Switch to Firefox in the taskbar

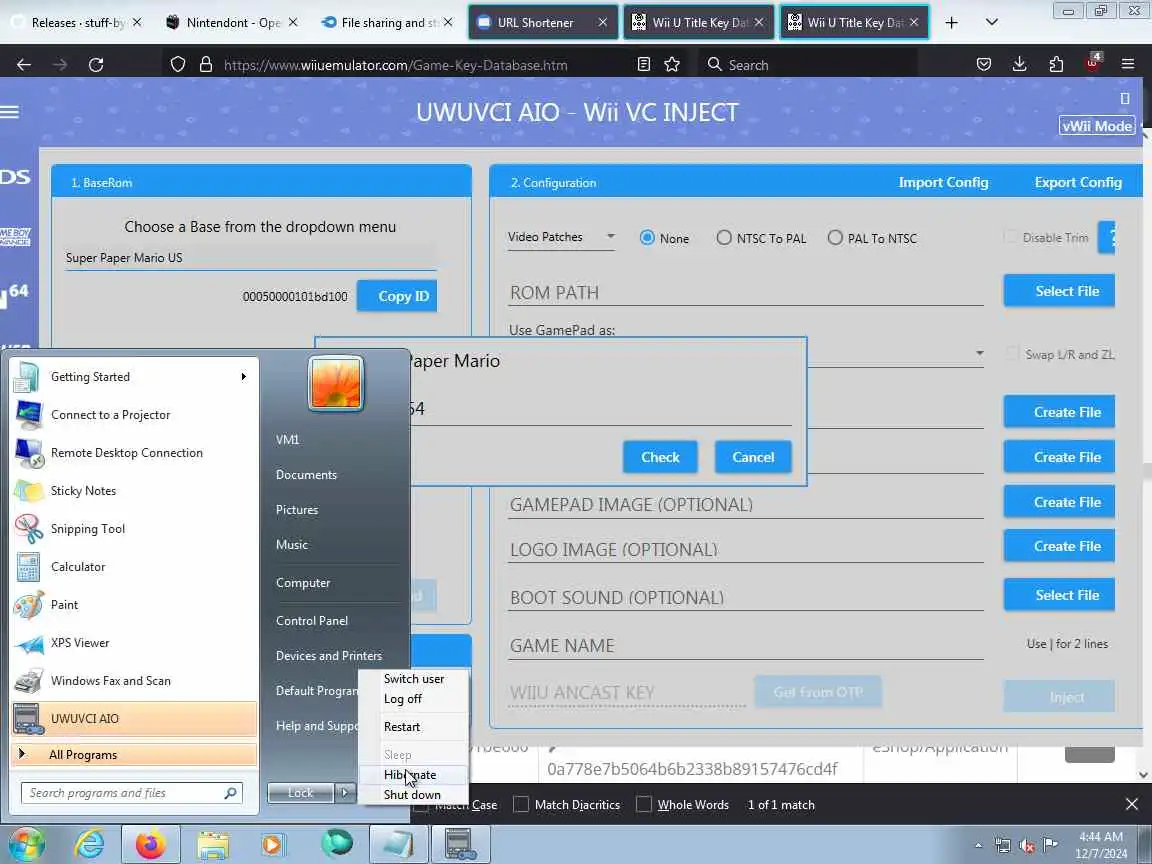[x=151, y=844]
